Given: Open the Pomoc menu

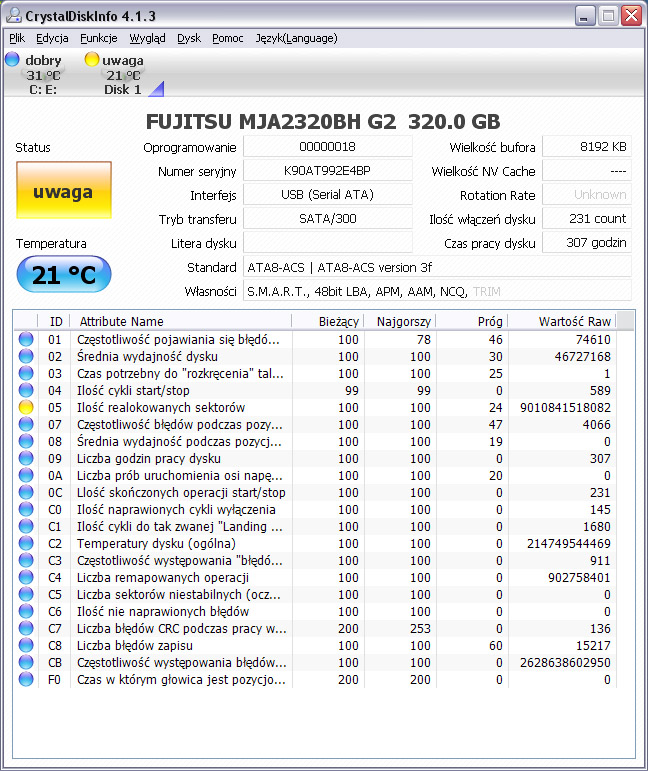Looking at the screenshot, I should coord(228,38).
